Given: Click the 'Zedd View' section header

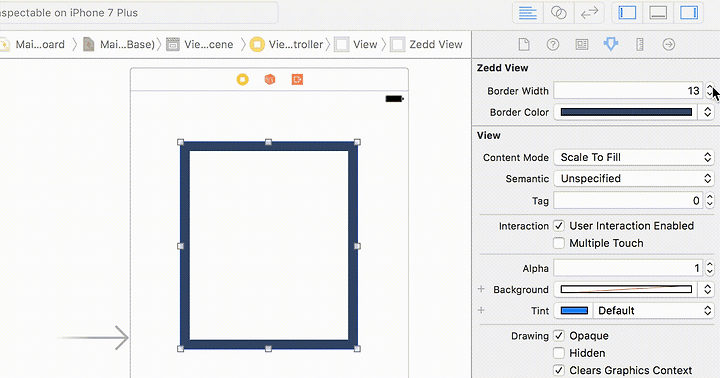Looking at the screenshot, I should point(502,68).
